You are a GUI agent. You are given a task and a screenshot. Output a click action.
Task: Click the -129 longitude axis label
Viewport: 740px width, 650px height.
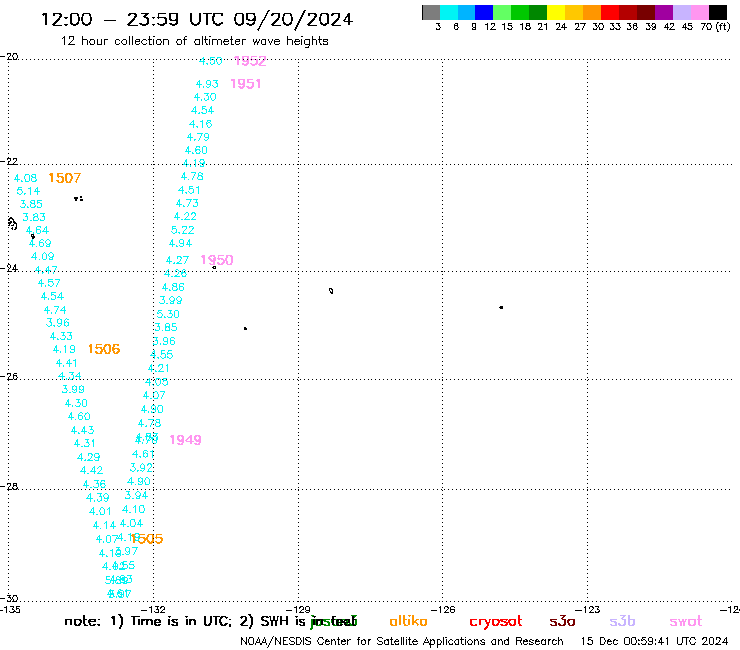click(298, 609)
